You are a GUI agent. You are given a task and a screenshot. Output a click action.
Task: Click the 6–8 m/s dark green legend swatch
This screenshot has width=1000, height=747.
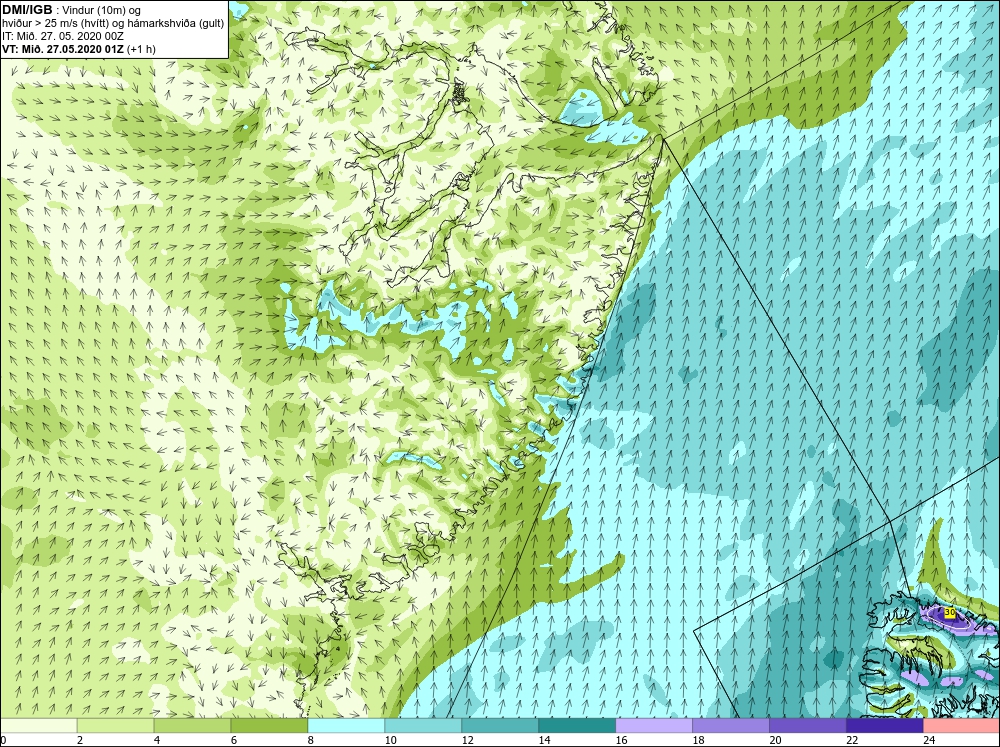tap(269, 725)
